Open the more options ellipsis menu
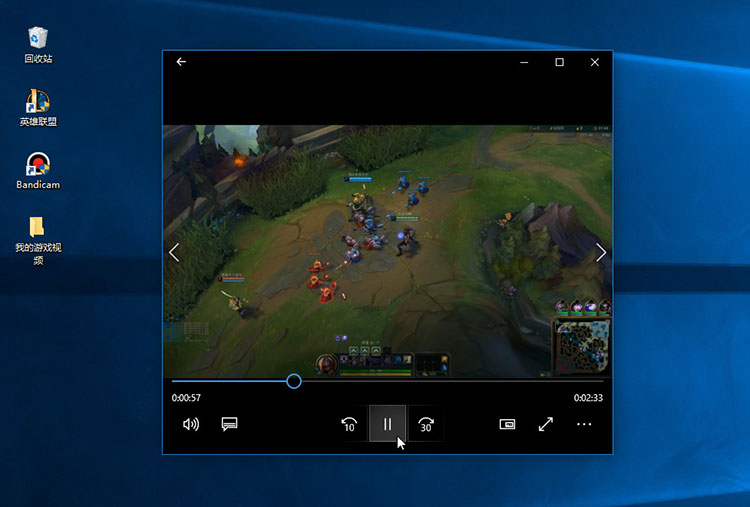Image resolution: width=750 pixels, height=507 pixels. [x=584, y=424]
